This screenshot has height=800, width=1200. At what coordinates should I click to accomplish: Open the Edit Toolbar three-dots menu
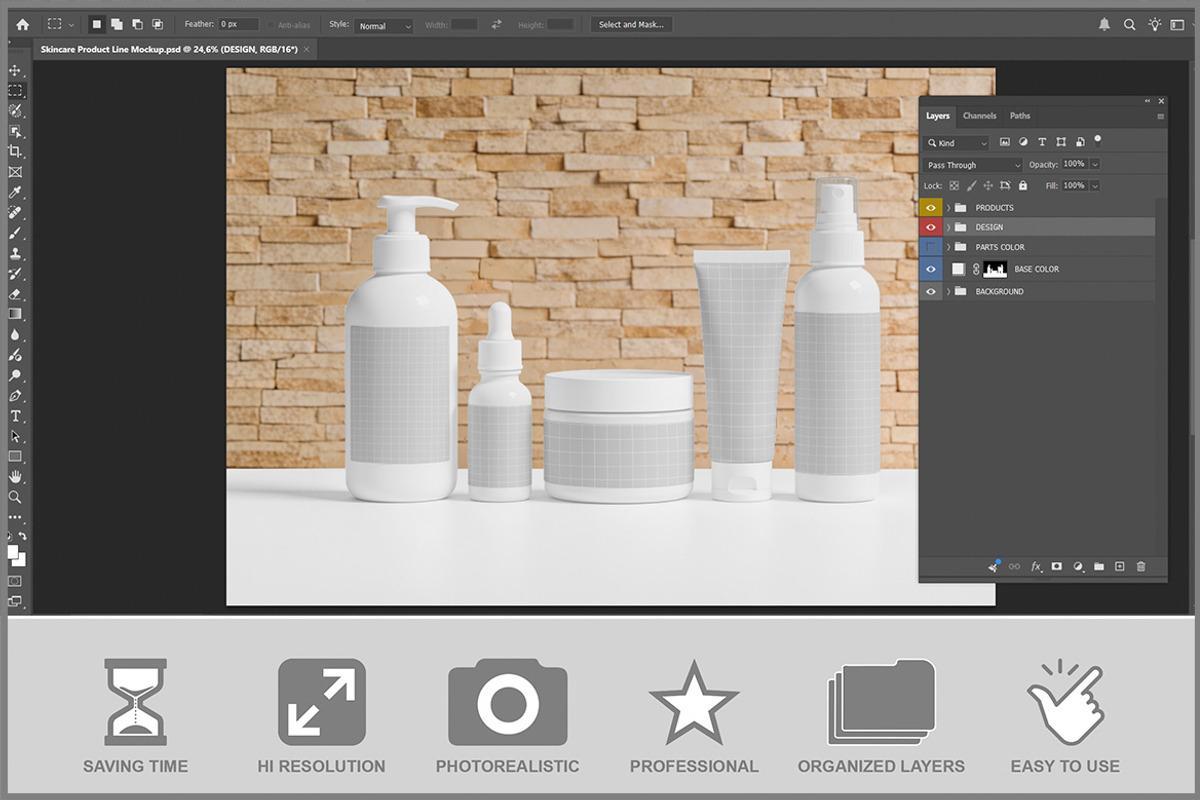tap(15, 517)
